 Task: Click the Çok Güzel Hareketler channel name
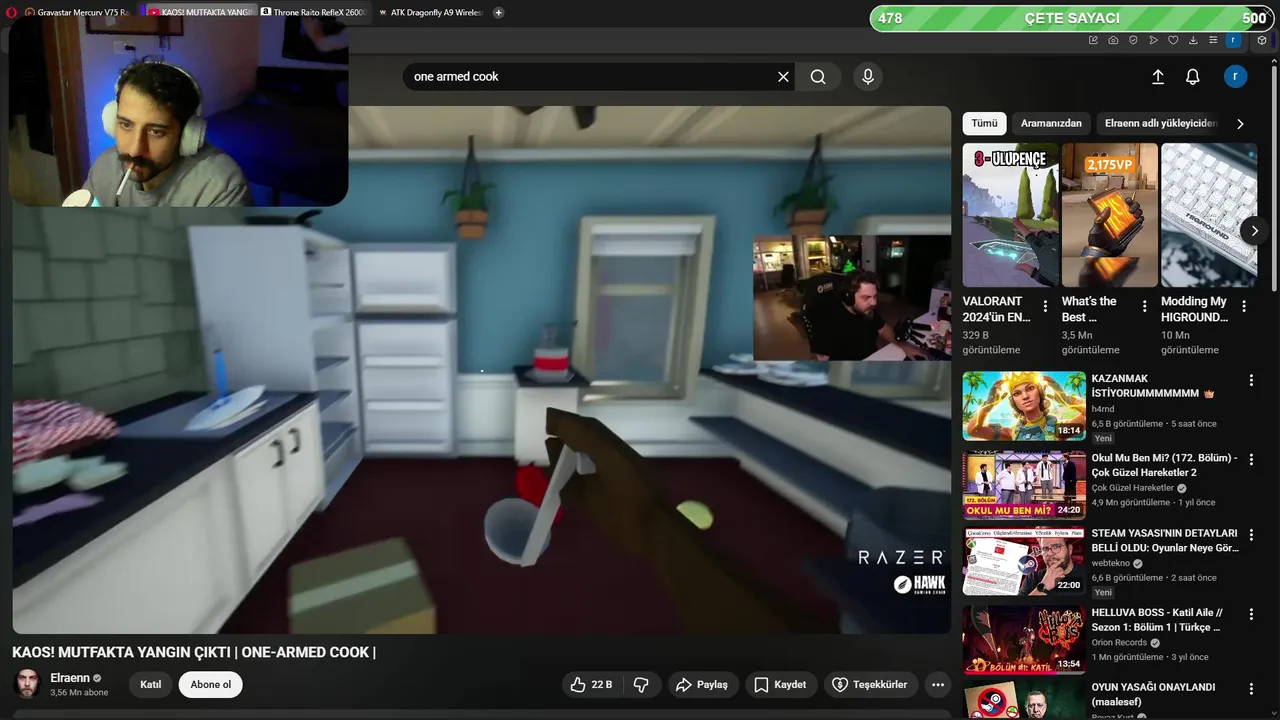1132,488
